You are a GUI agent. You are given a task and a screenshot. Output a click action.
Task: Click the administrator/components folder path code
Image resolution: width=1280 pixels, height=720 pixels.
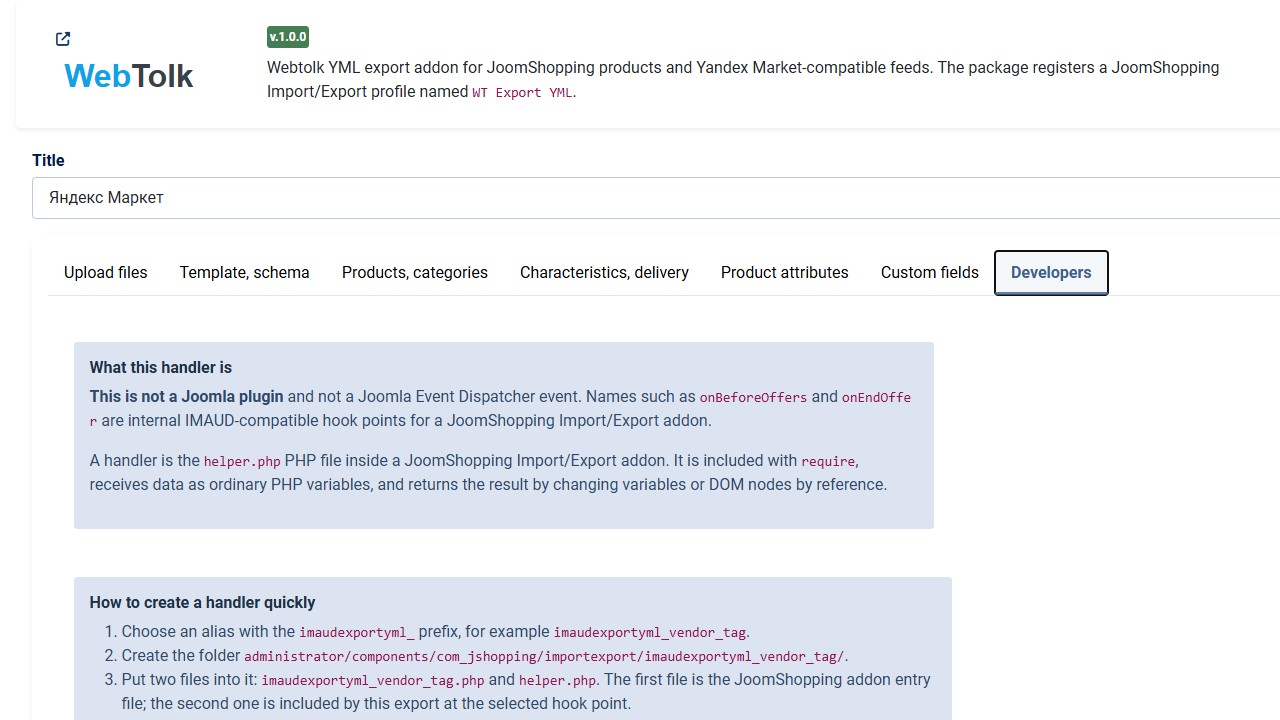click(x=544, y=656)
